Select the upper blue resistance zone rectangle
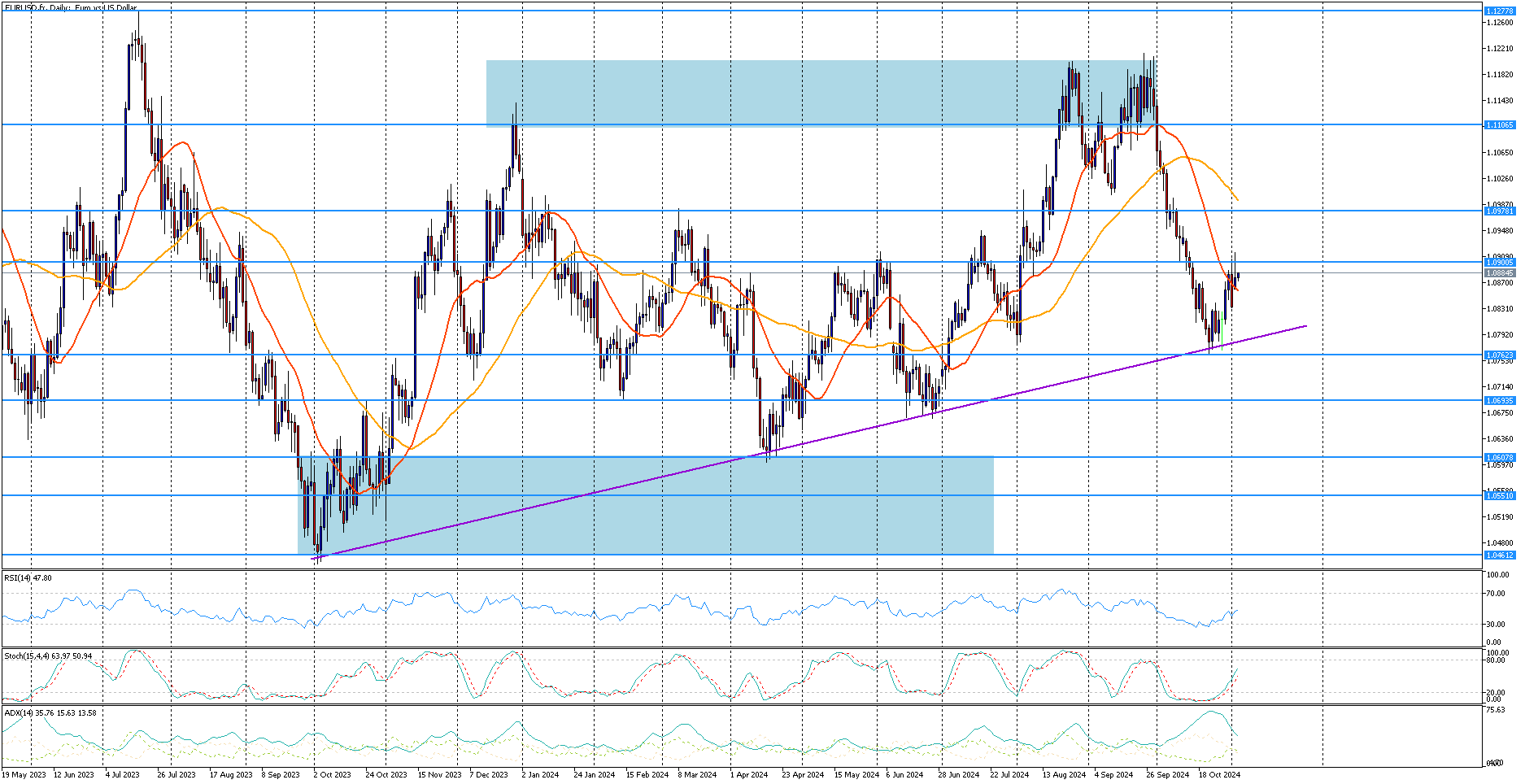 pyautogui.click(x=732, y=94)
